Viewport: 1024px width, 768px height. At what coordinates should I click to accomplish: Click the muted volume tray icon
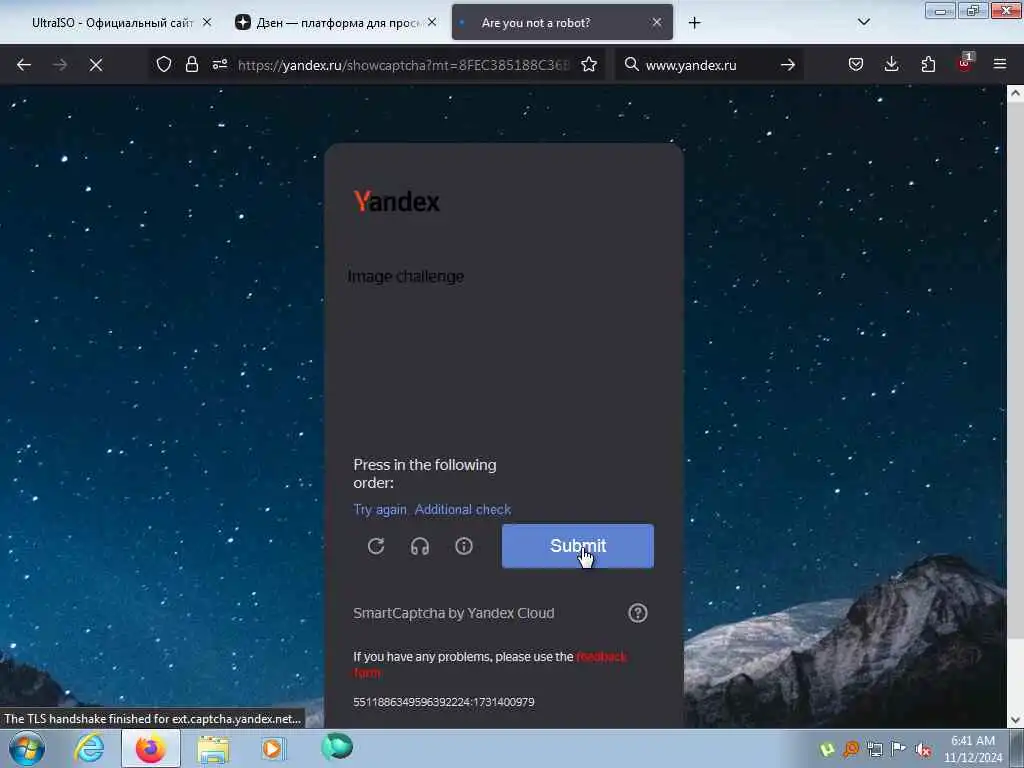click(x=922, y=750)
